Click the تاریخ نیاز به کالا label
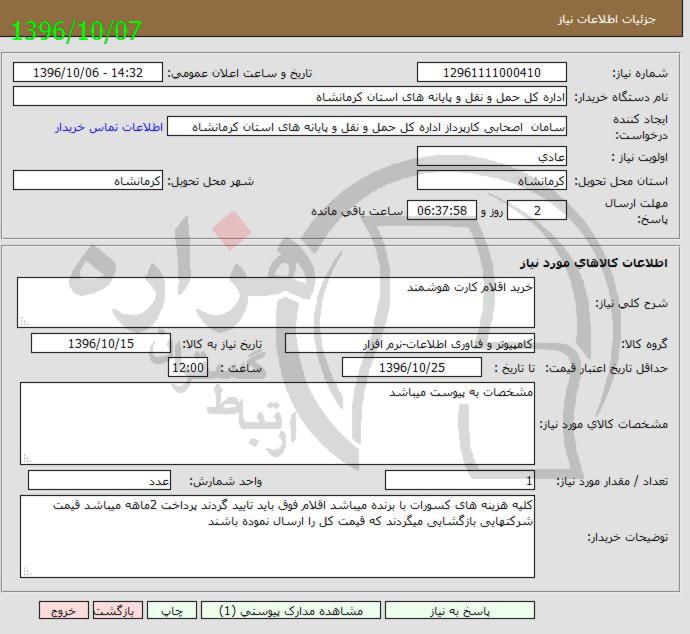Image resolution: width=690 pixels, height=634 pixels. click(222, 344)
